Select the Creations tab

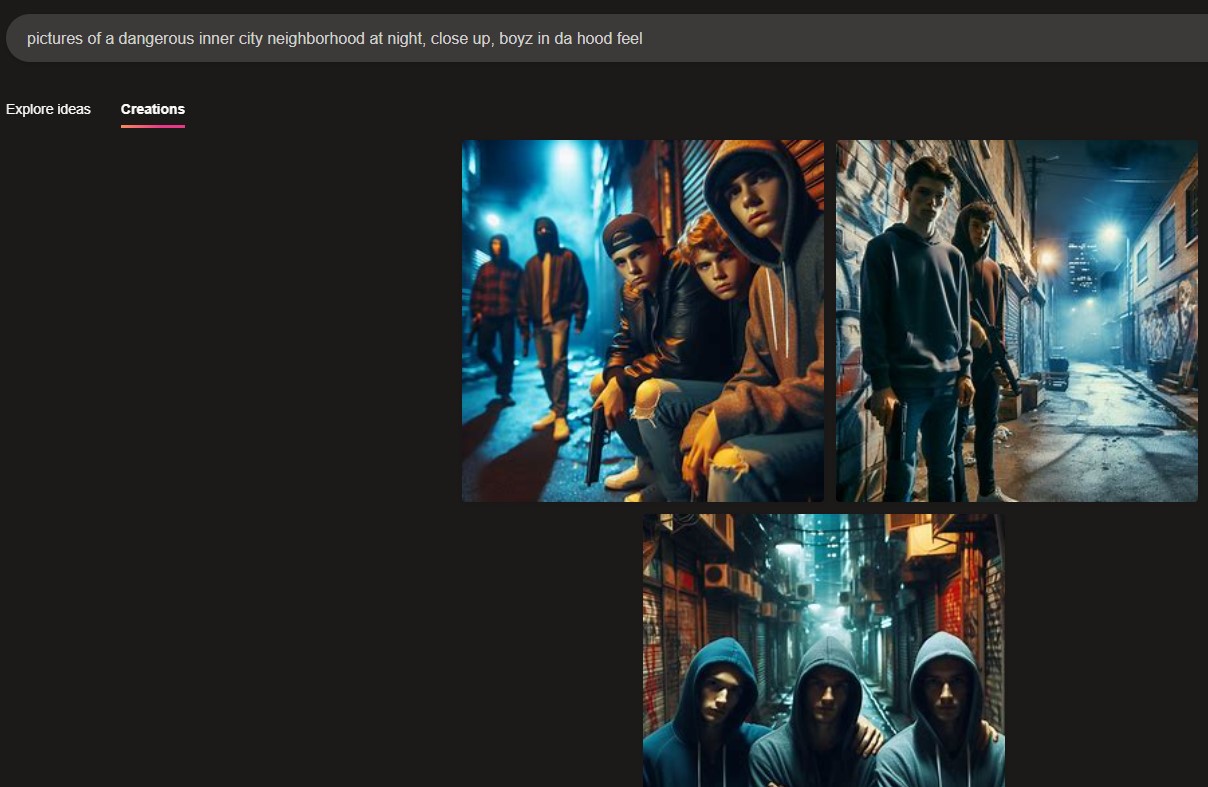point(153,109)
